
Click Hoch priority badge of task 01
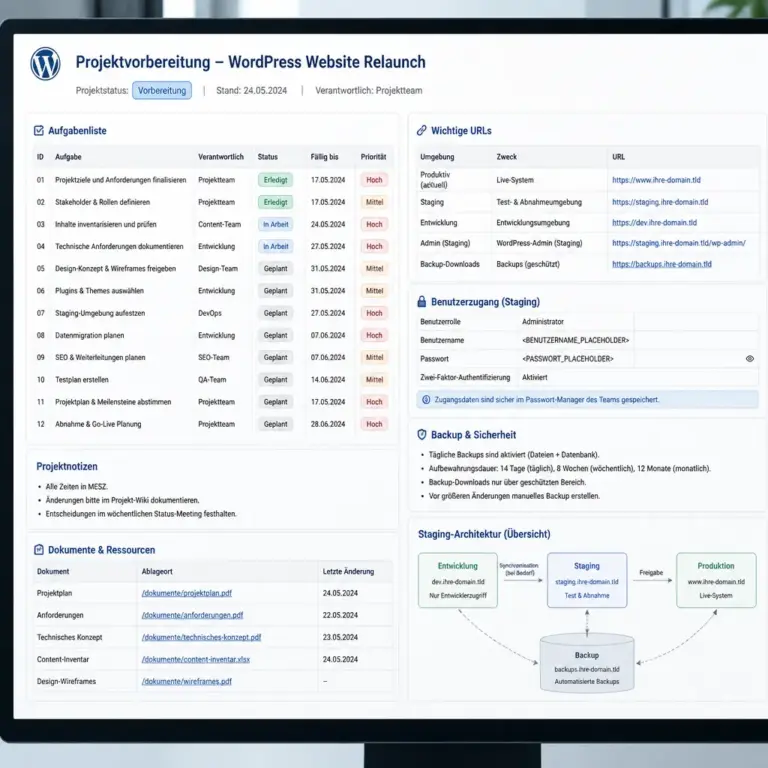click(x=374, y=180)
